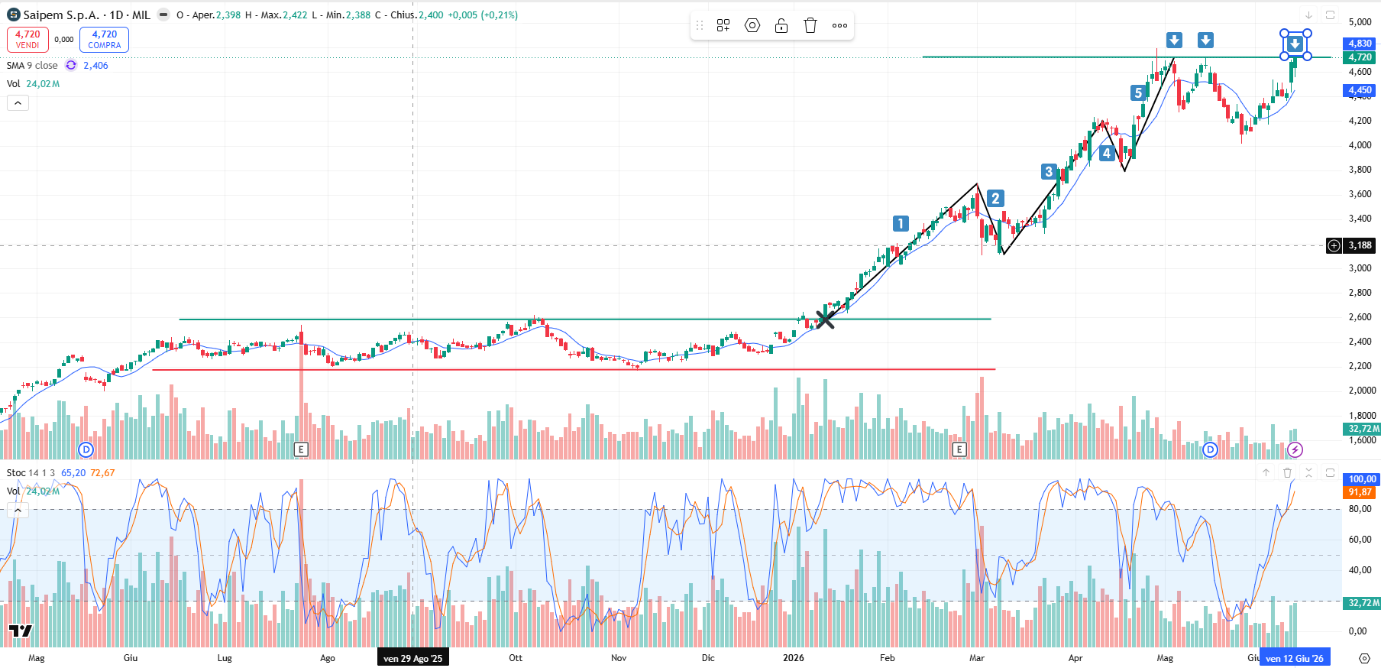The image size is (1381, 668).
Task: Click price scale label 4,830
Action: [x=1360, y=44]
